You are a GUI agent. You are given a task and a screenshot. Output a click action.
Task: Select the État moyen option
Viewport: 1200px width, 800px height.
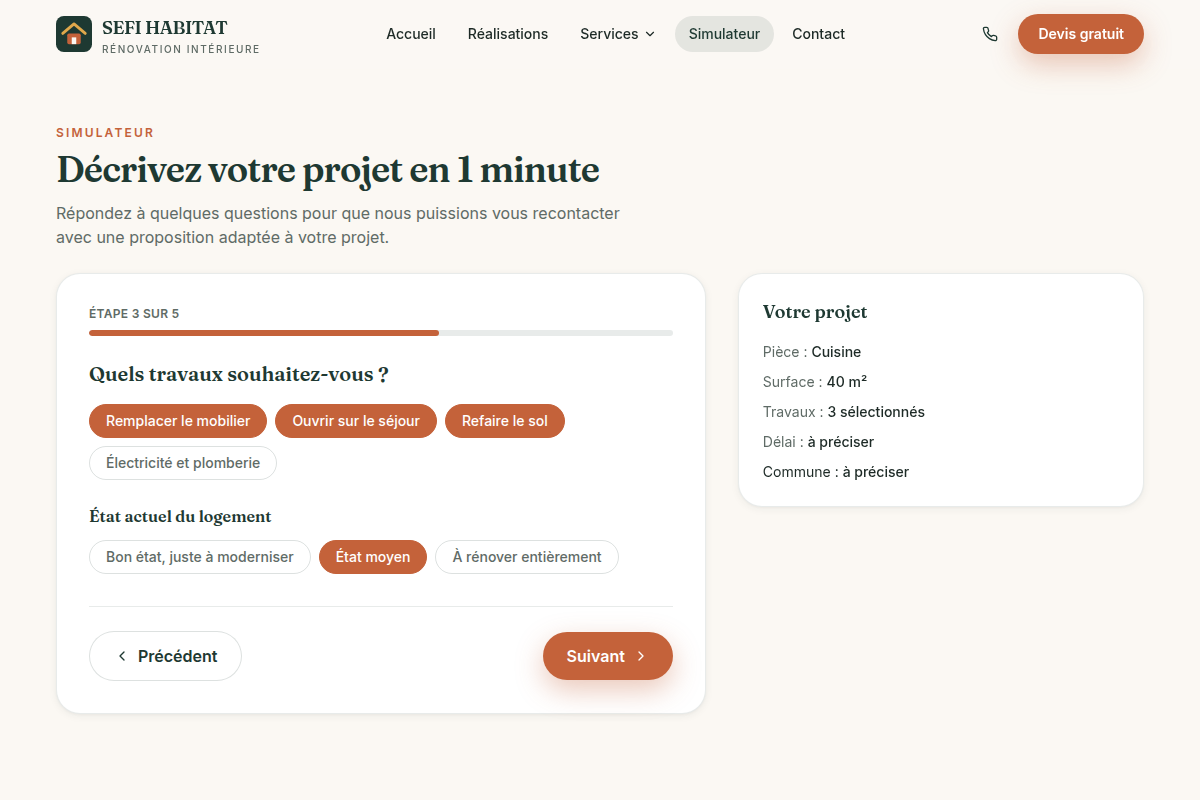point(373,557)
